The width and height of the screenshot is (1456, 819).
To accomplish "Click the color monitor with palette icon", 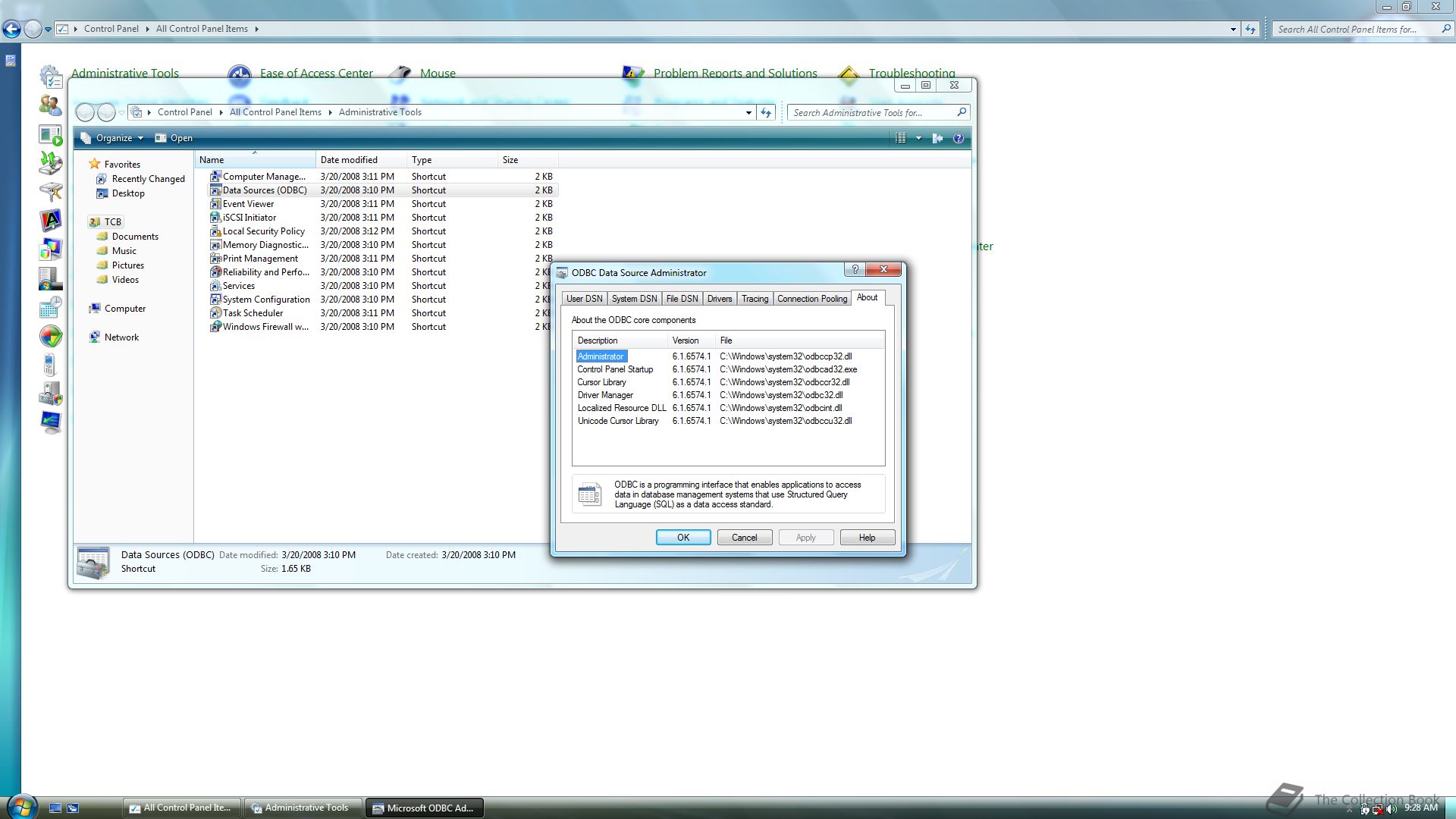I will click(51, 249).
